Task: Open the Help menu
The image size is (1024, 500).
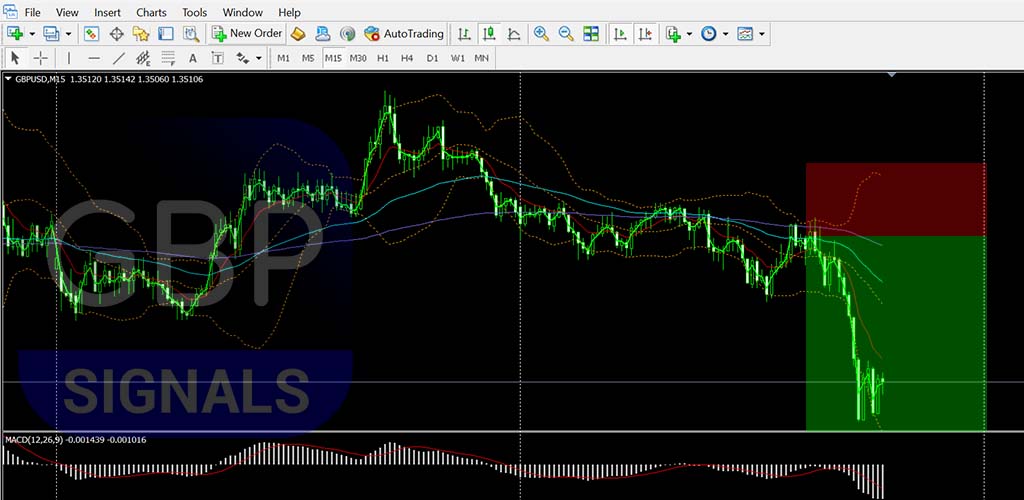Action: click(289, 12)
